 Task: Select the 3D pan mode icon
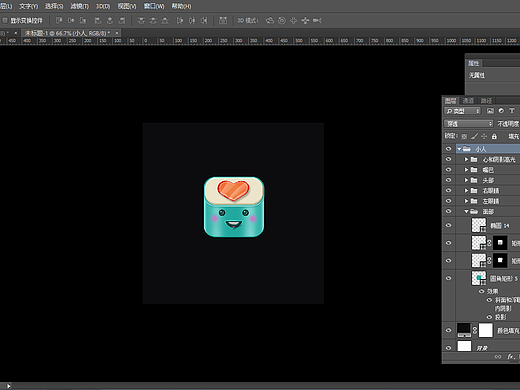(293, 21)
